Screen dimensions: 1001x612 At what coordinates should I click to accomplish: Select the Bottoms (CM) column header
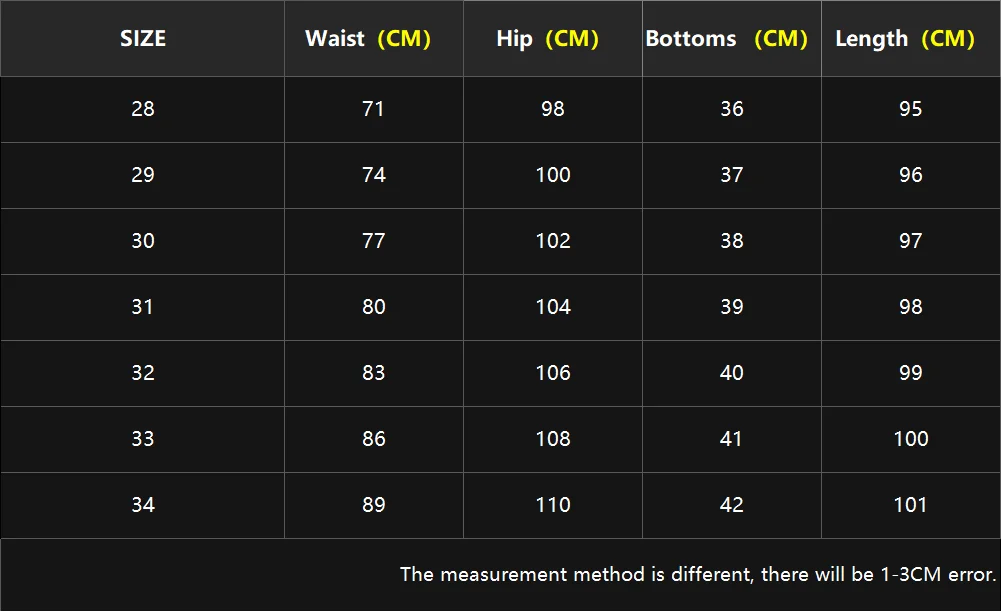pos(726,39)
